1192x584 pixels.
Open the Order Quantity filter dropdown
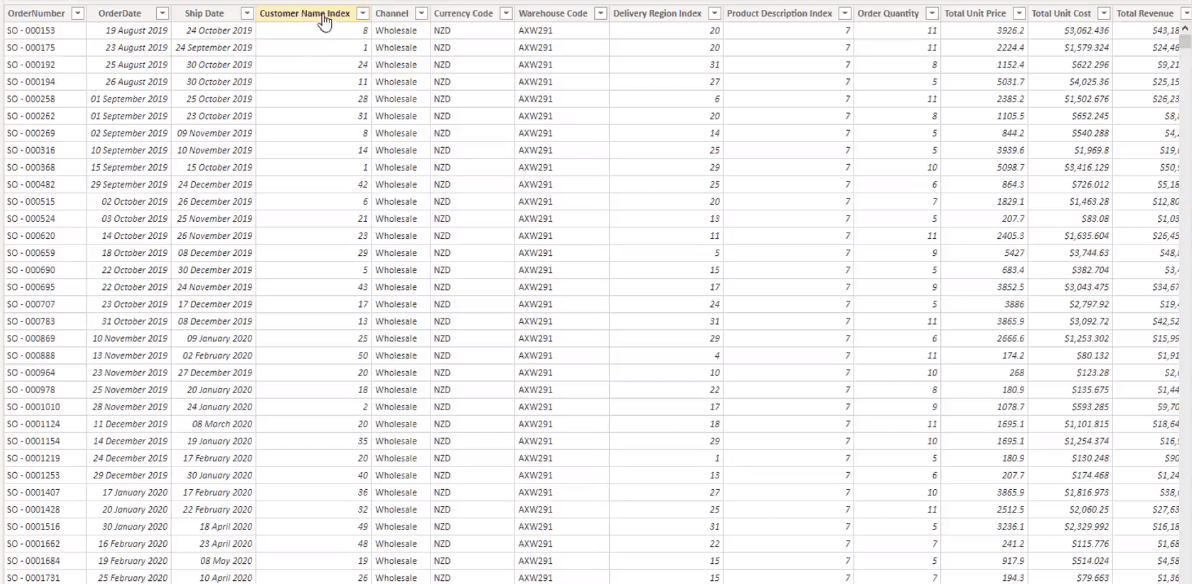pos(931,14)
